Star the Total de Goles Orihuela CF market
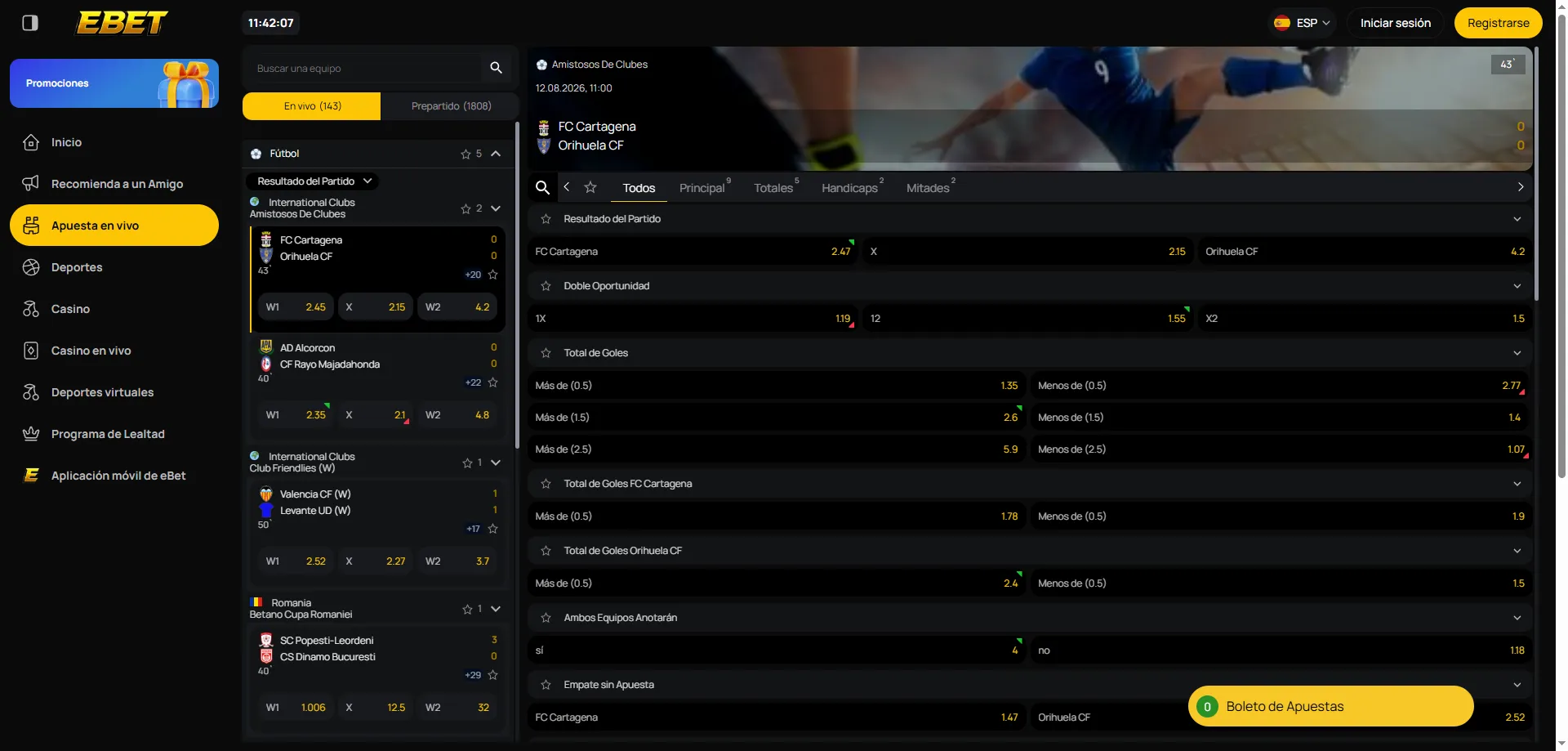This screenshot has height=751, width=1568. tap(546, 551)
